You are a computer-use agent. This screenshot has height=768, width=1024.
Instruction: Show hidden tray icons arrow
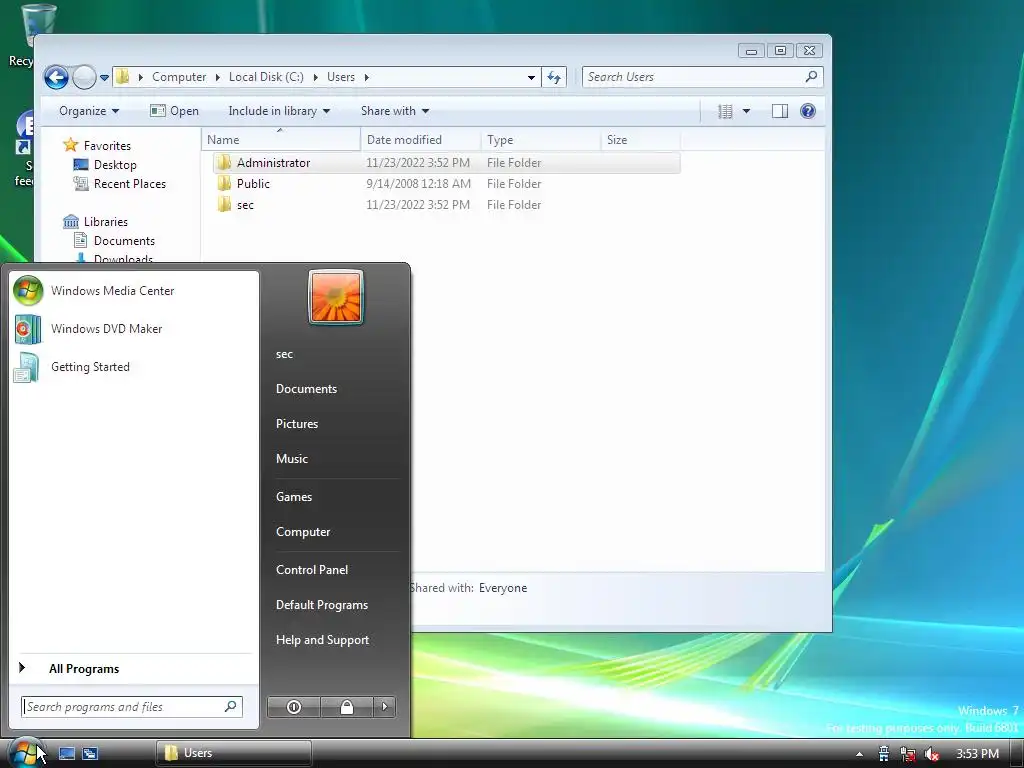click(x=859, y=754)
